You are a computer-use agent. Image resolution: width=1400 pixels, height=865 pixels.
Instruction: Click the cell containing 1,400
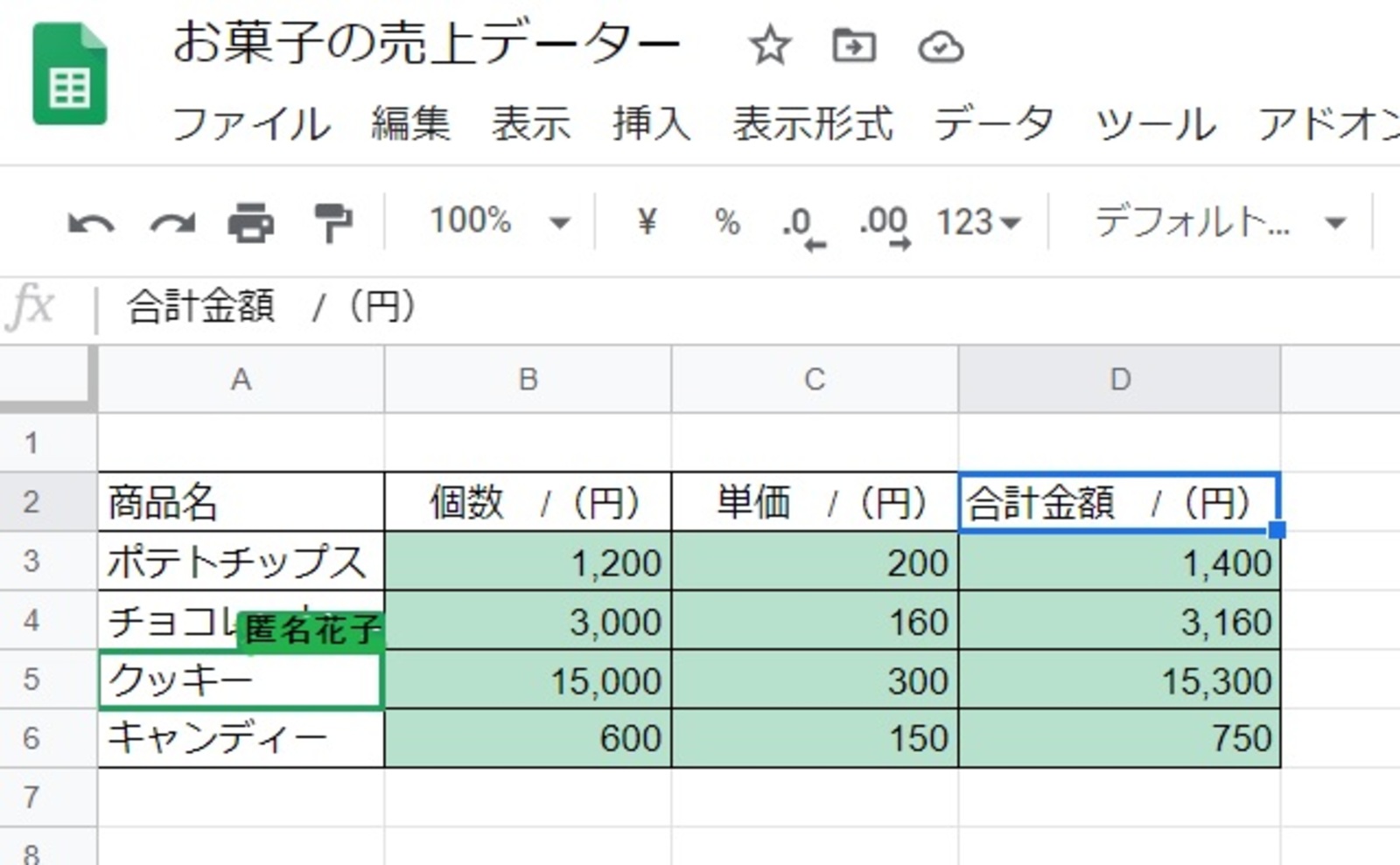pos(1119,561)
